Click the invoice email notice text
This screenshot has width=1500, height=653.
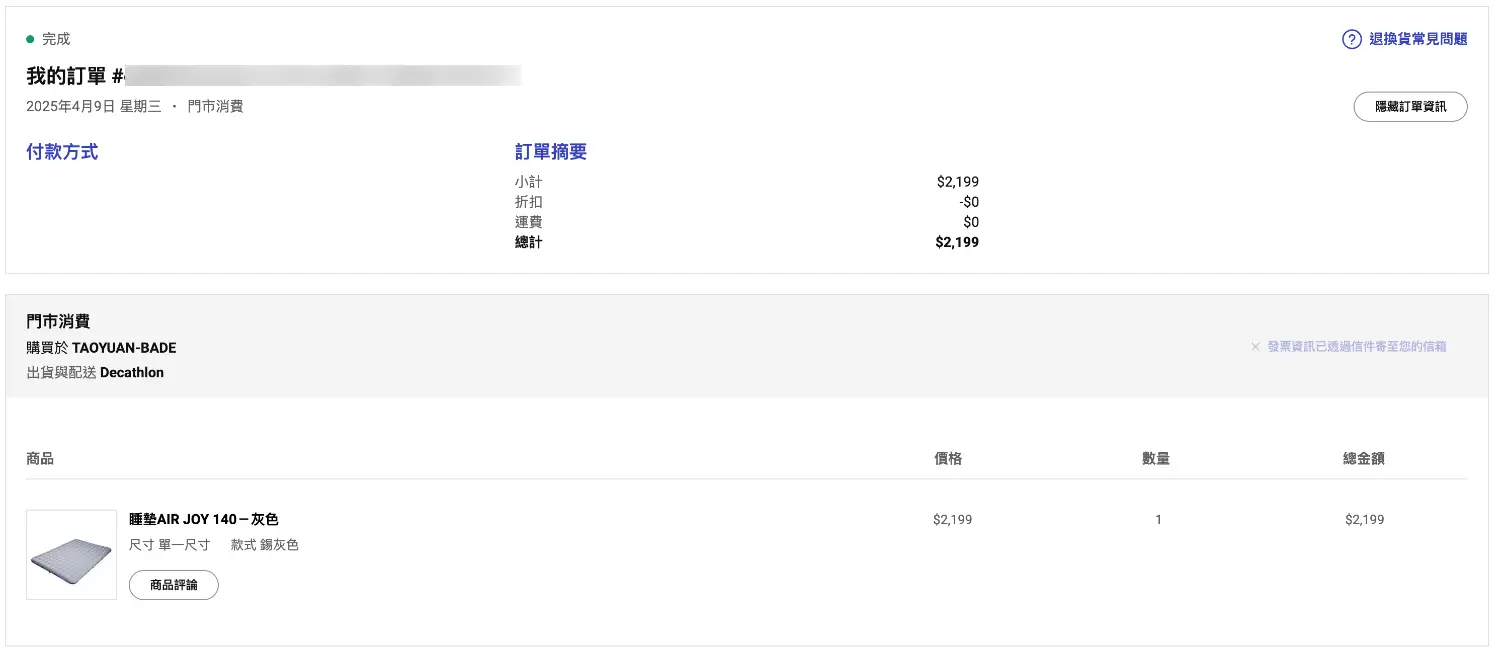point(1356,347)
